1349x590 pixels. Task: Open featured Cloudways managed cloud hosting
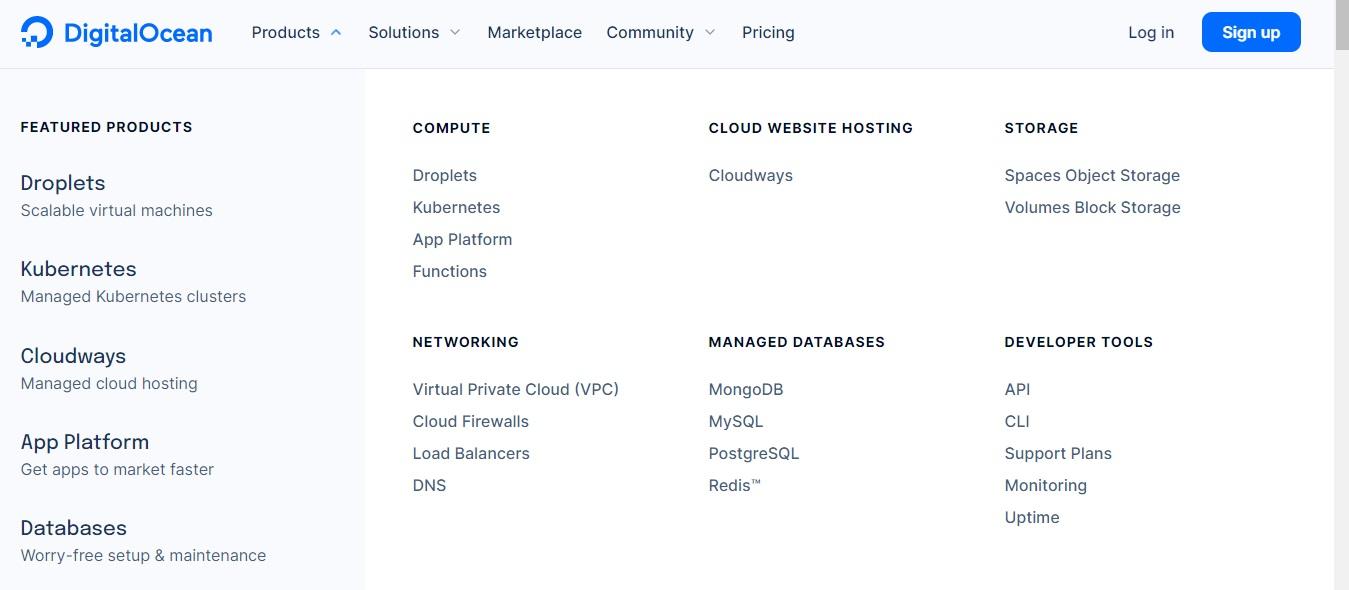(x=109, y=368)
